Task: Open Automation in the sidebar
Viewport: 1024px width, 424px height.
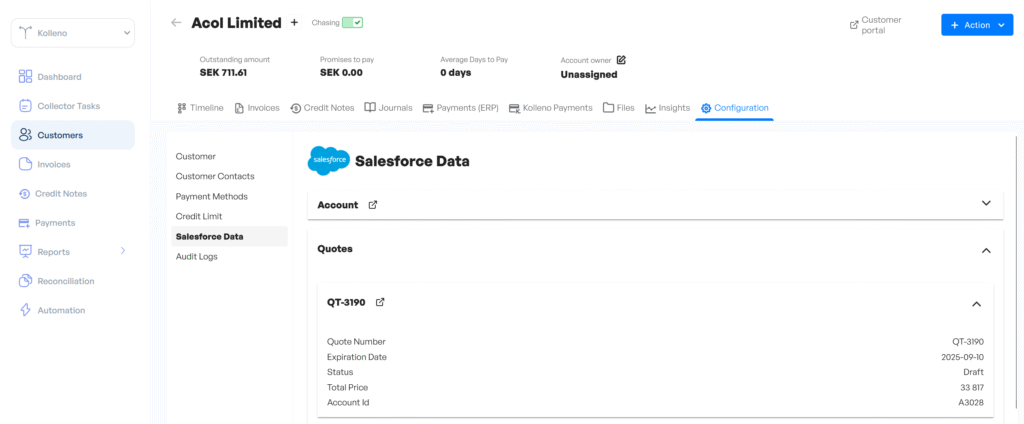Action: click(61, 310)
